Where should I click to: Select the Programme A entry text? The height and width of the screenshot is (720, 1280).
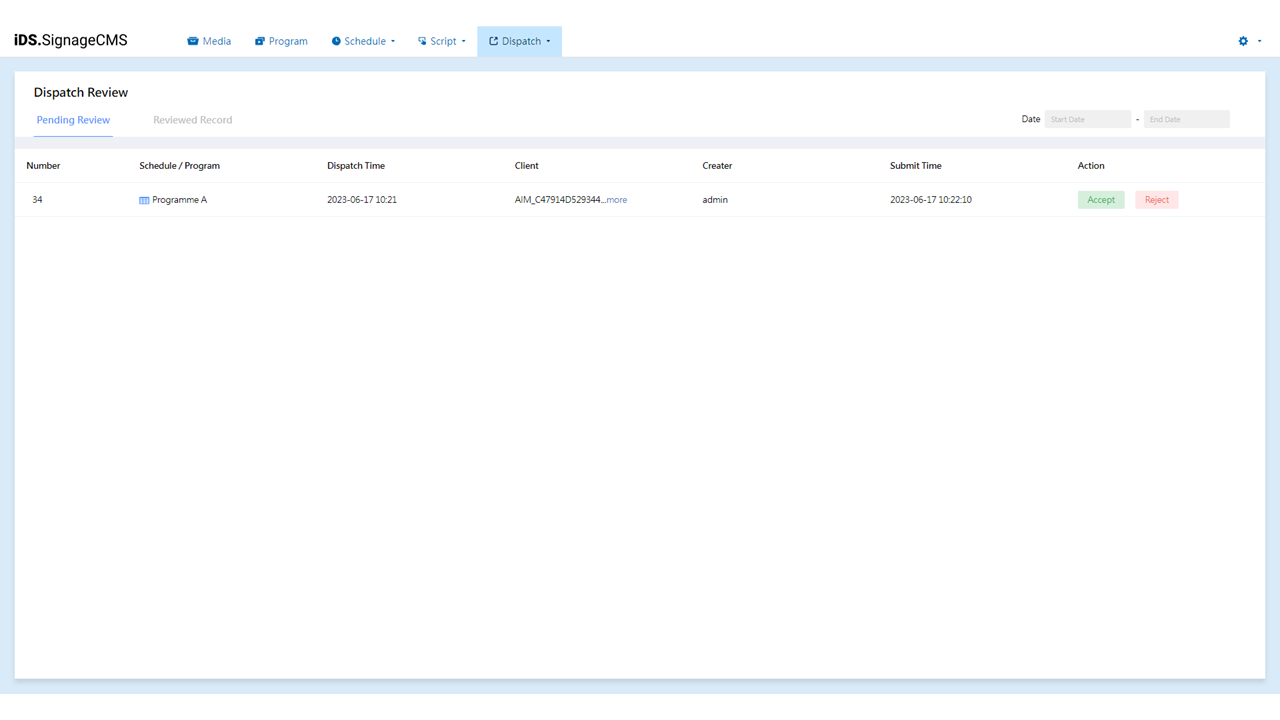point(180,200)
